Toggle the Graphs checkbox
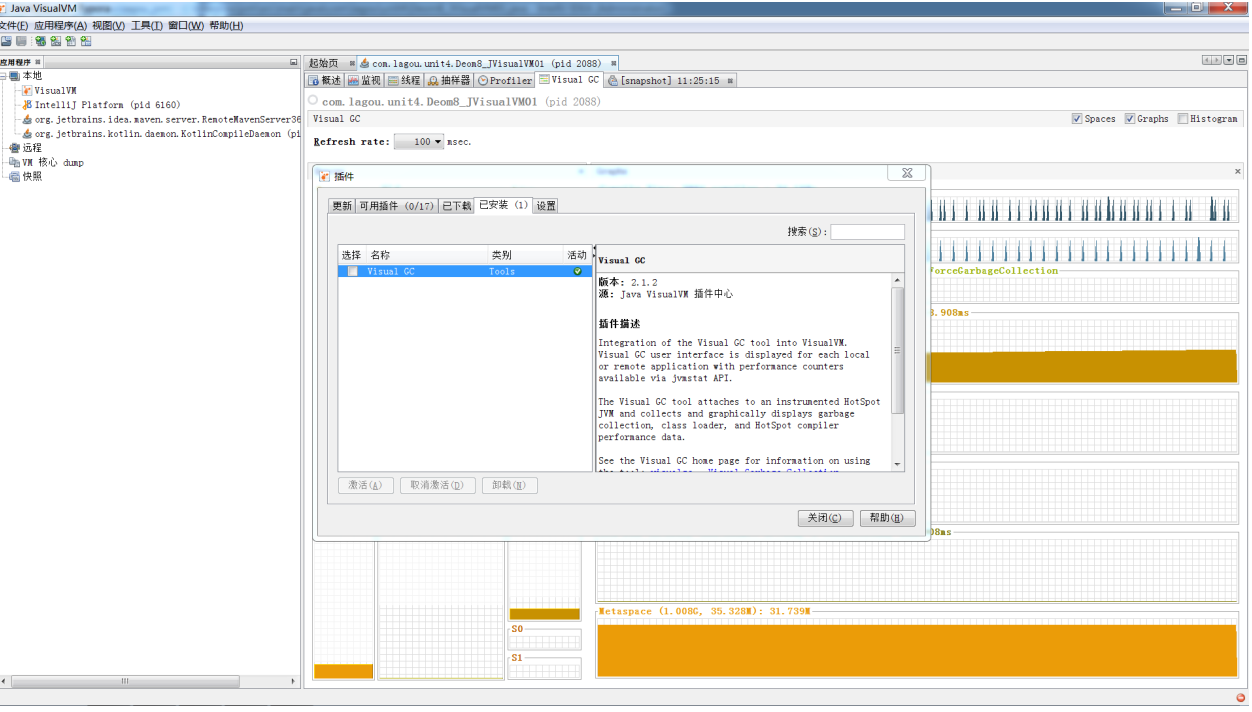This screenshot has height=712, width=1252. [x=1130, y=119]
